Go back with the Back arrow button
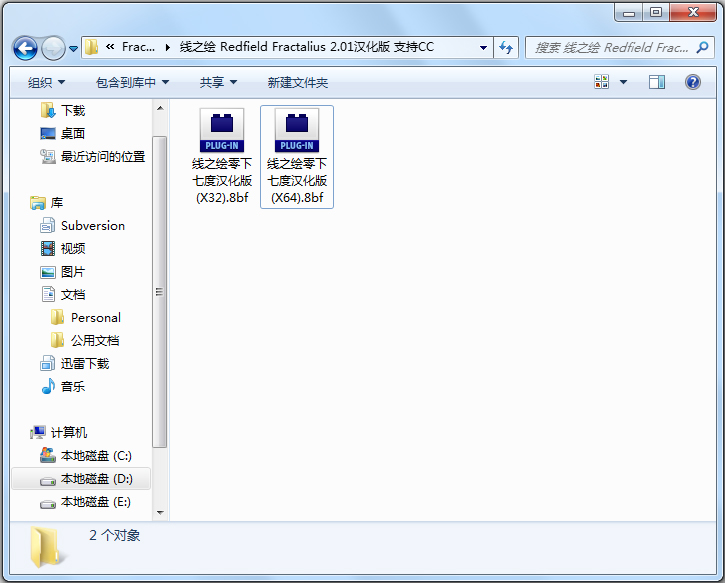 [x=25, y=48]
